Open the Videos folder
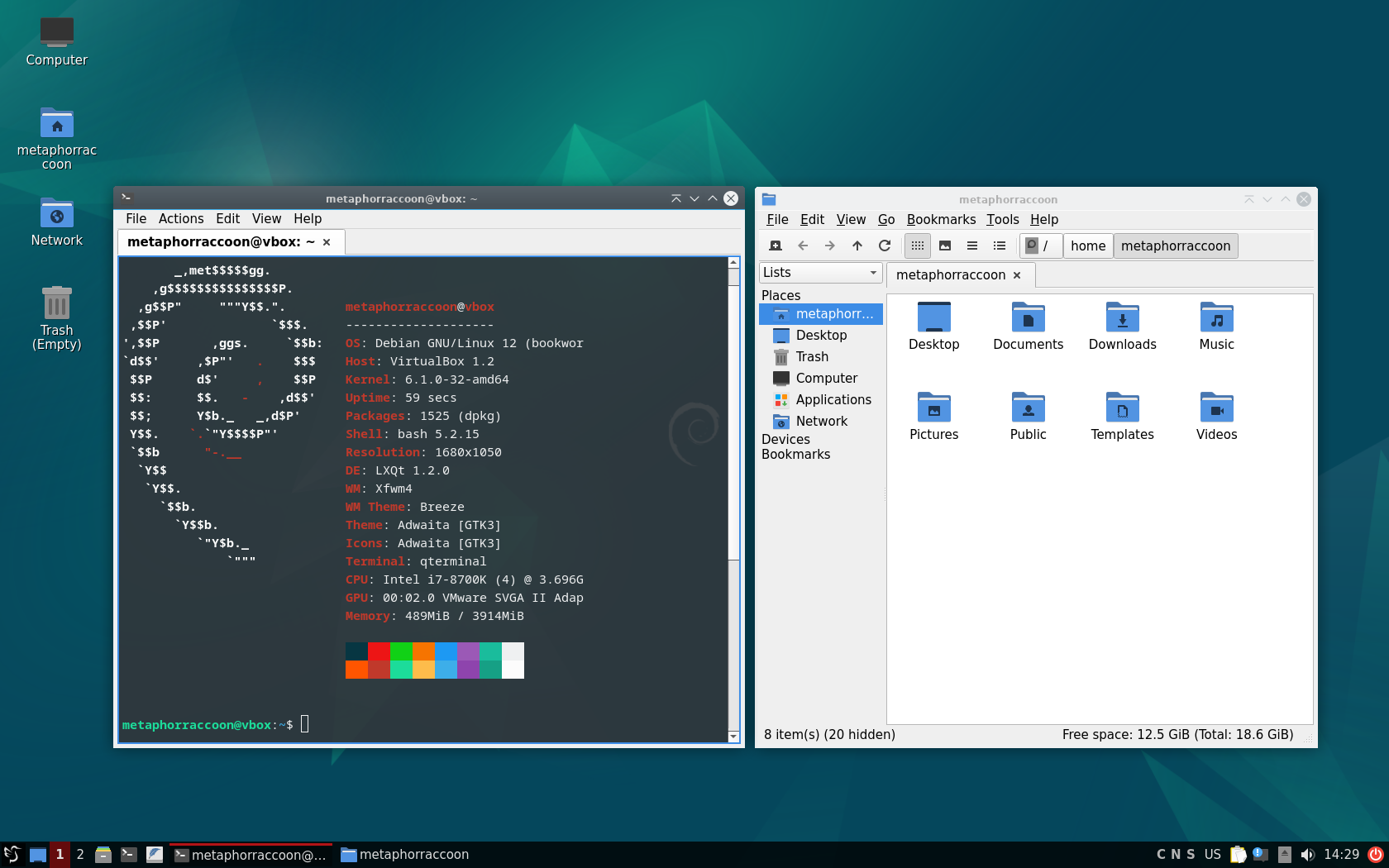 (1217, 417)
